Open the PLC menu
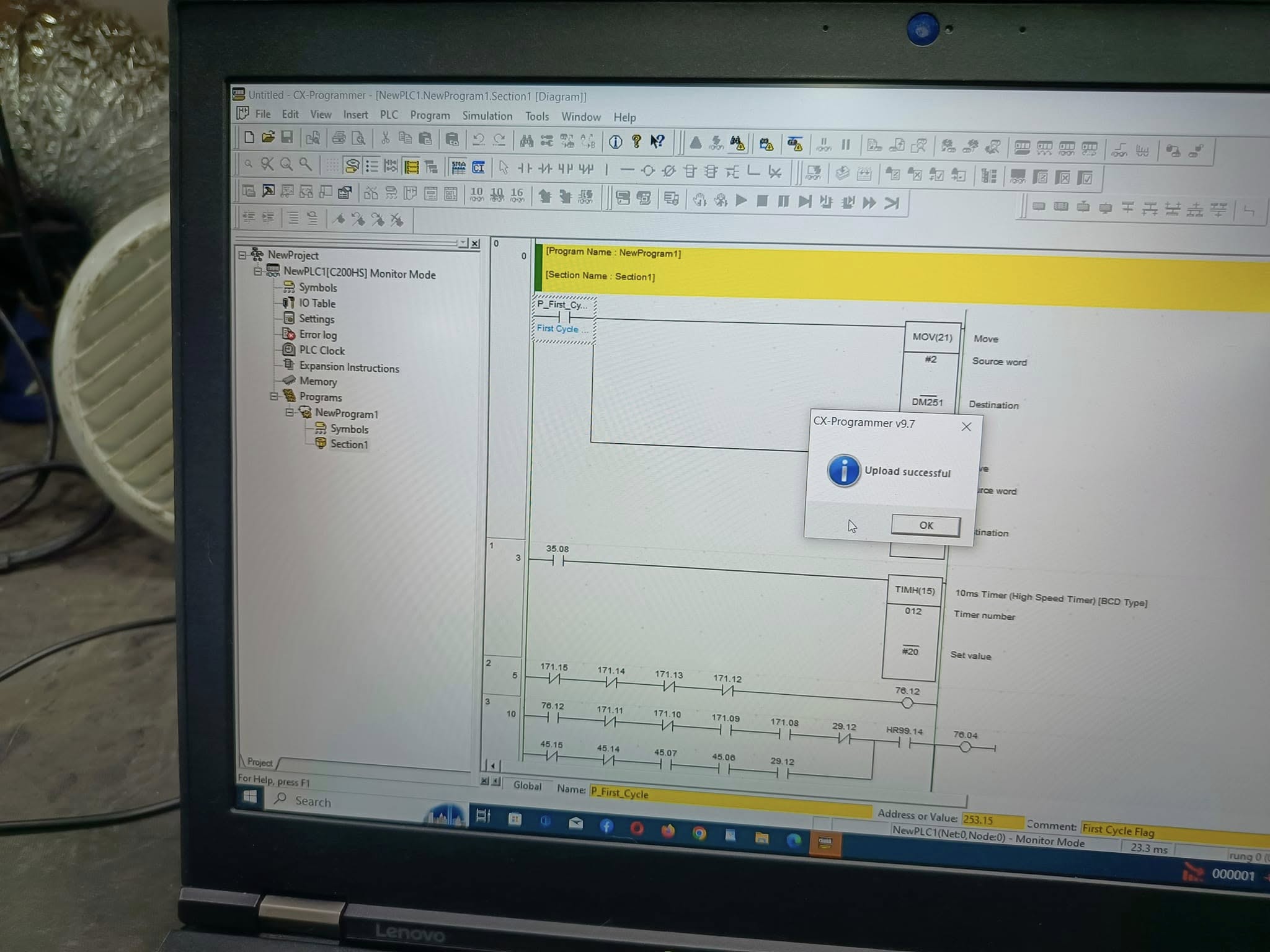The image size is (1270, 952). pyautogui.click(x=389, y=115)
